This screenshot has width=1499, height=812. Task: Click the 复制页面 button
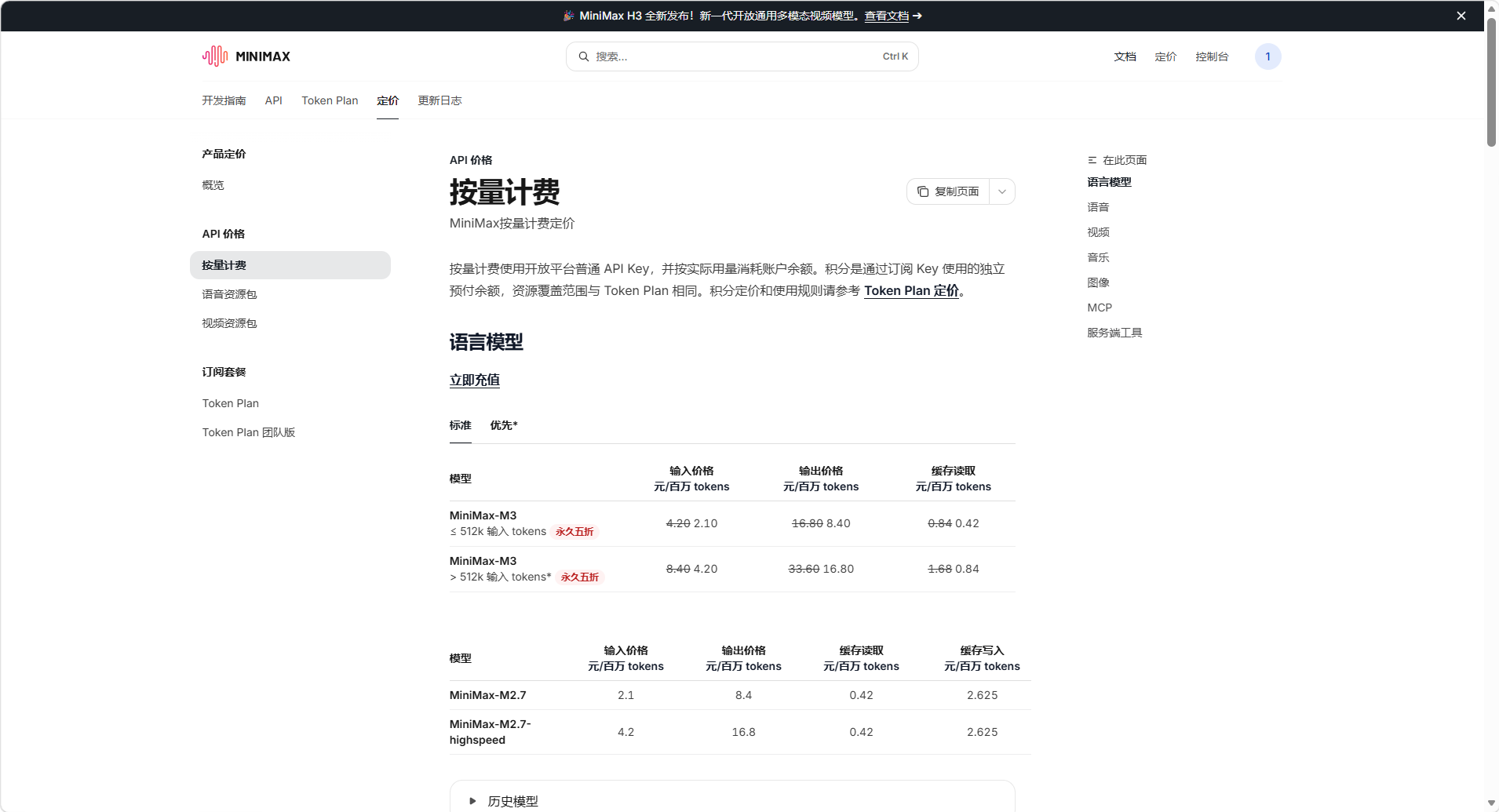948,191
